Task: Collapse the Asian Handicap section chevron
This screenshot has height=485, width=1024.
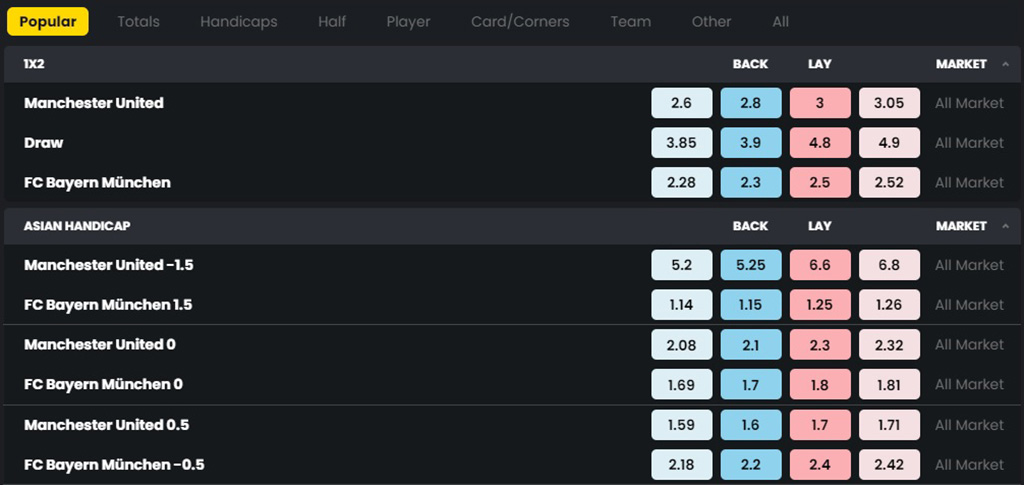Action: tap(1005, 226)
